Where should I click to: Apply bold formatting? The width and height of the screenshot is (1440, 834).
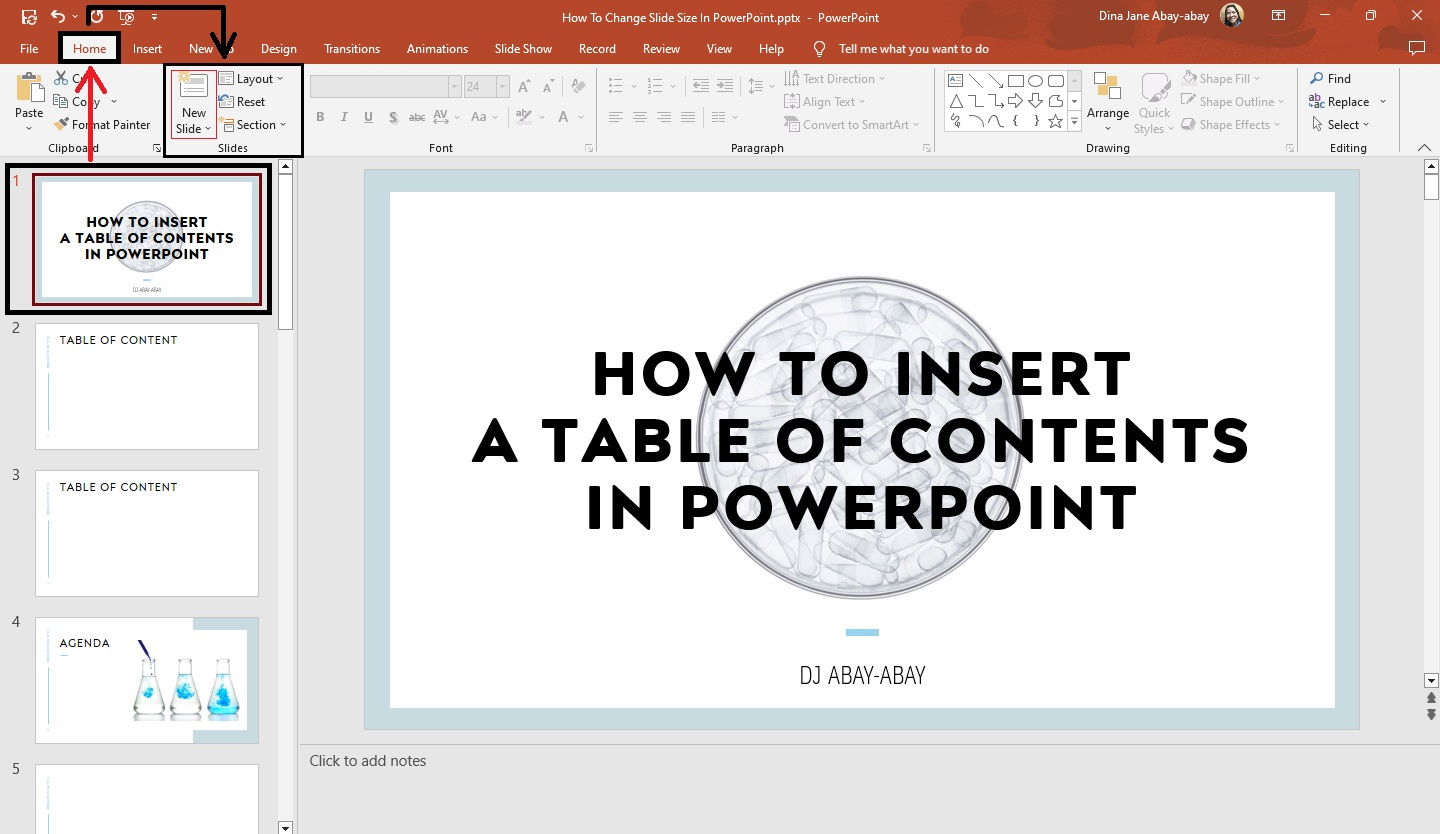click(x=320, y=117)
